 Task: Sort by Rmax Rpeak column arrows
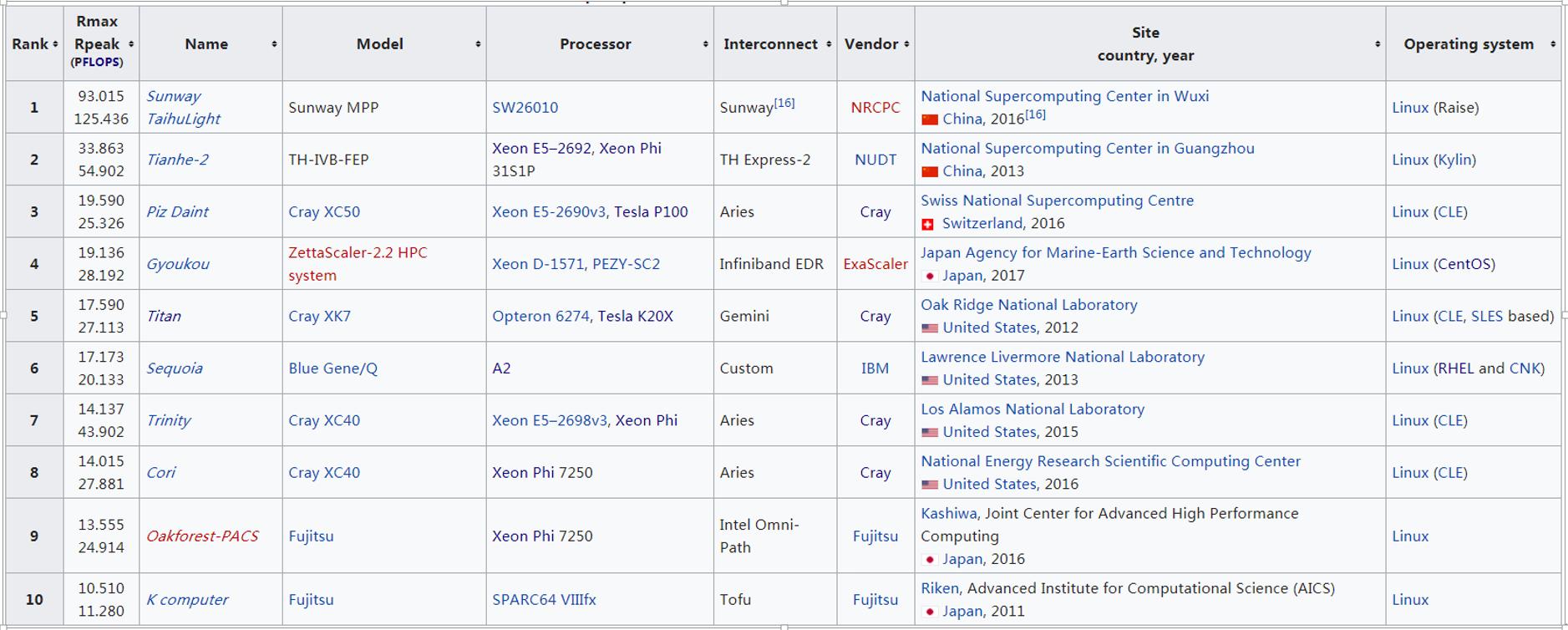[x=131, y=44]
